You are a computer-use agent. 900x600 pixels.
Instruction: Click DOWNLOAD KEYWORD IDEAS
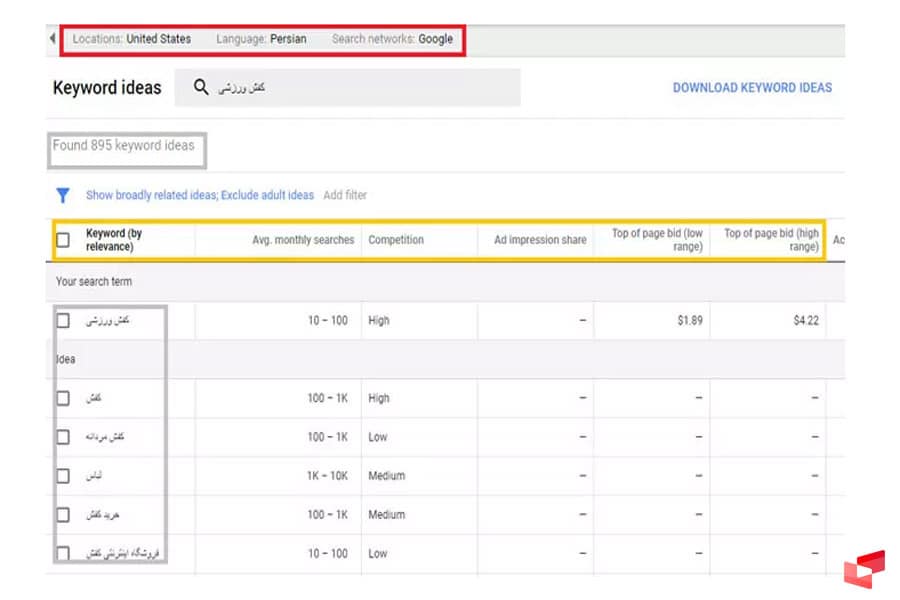(752, 87)
